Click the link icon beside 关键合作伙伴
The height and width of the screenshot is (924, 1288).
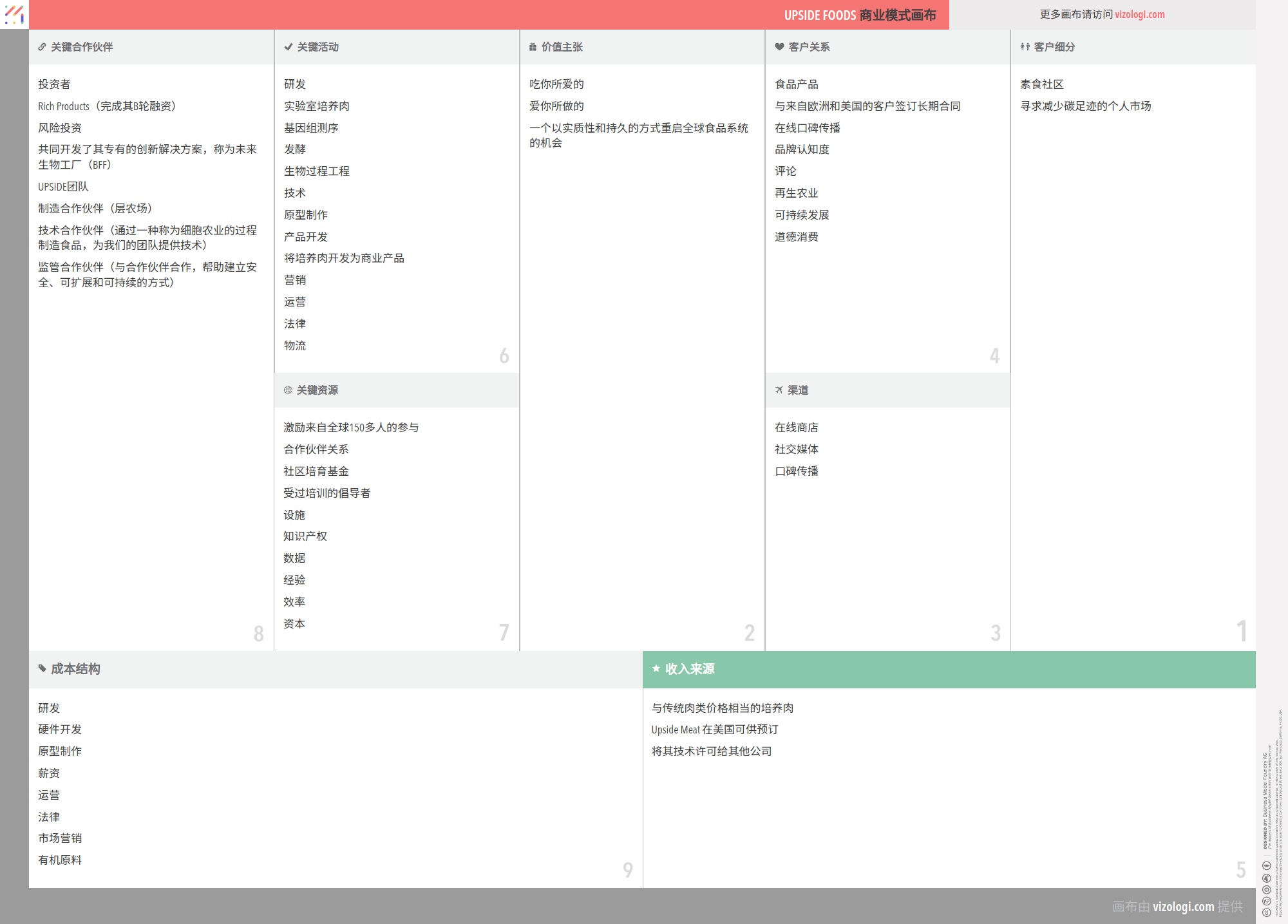pyautogui.click(x=42, y=47)
